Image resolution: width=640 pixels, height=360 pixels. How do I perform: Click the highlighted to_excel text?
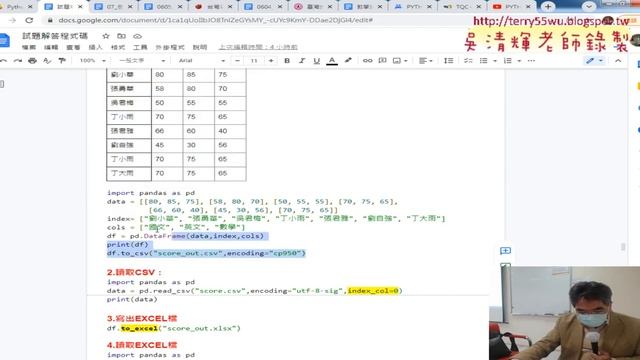click(x=139, y=328)
